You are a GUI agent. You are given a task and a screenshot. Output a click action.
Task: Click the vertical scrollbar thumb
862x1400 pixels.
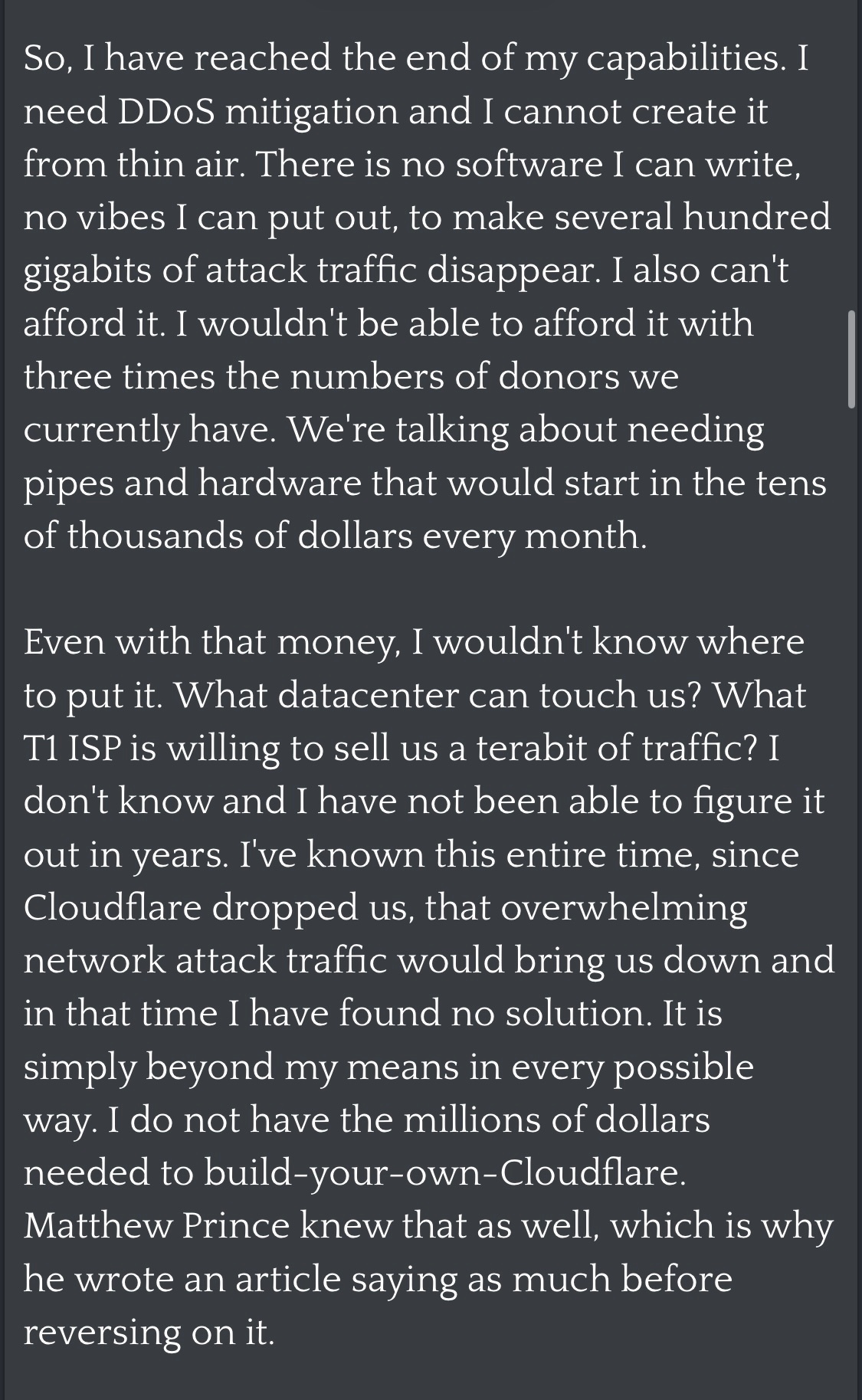tap(851, 359)
